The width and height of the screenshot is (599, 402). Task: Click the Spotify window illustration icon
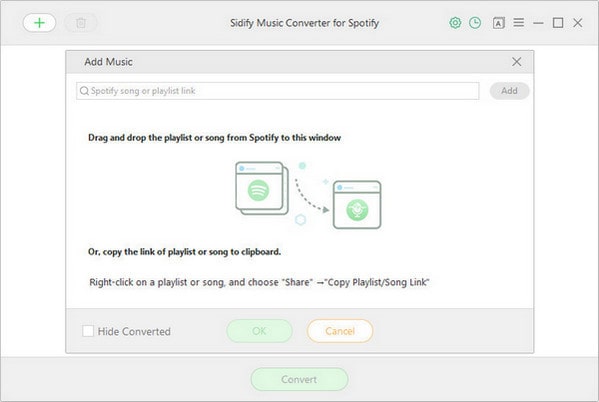coord(262,188)
